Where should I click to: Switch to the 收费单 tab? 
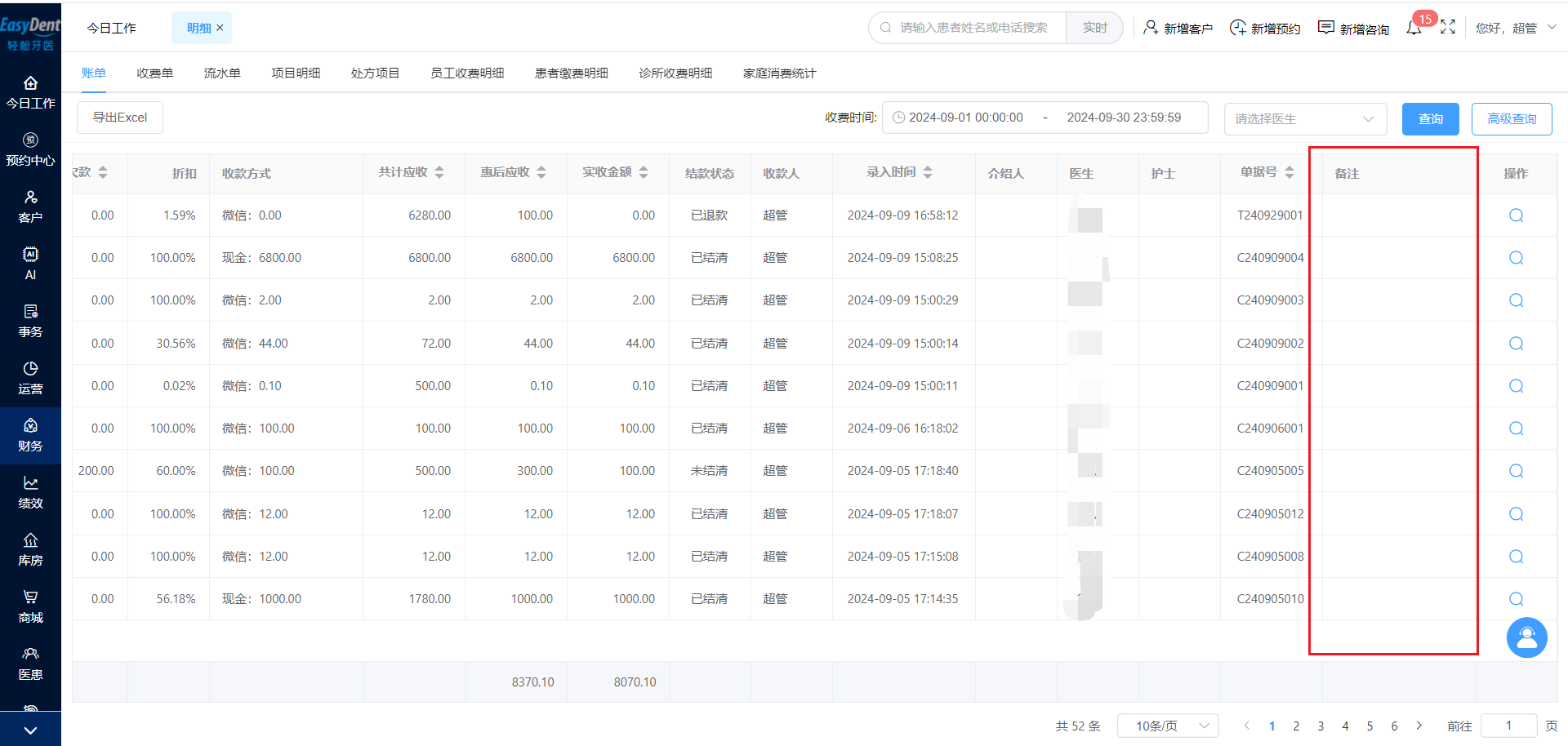tap(155, 73)
